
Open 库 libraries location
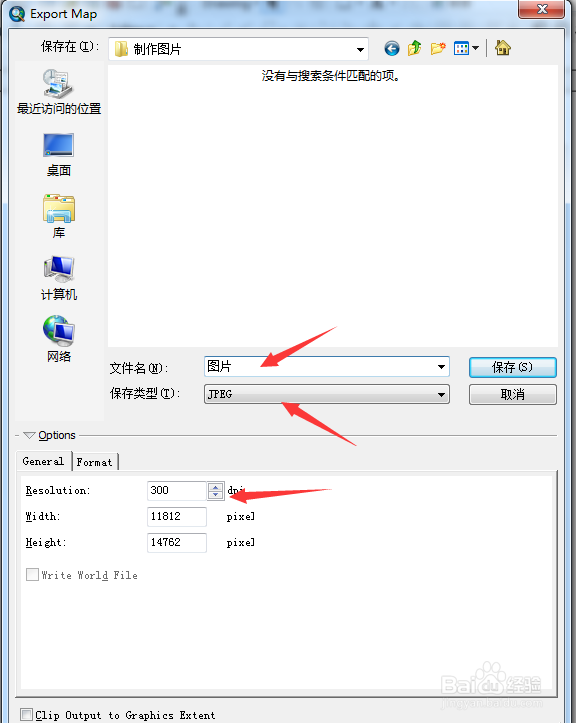[59, 216]
